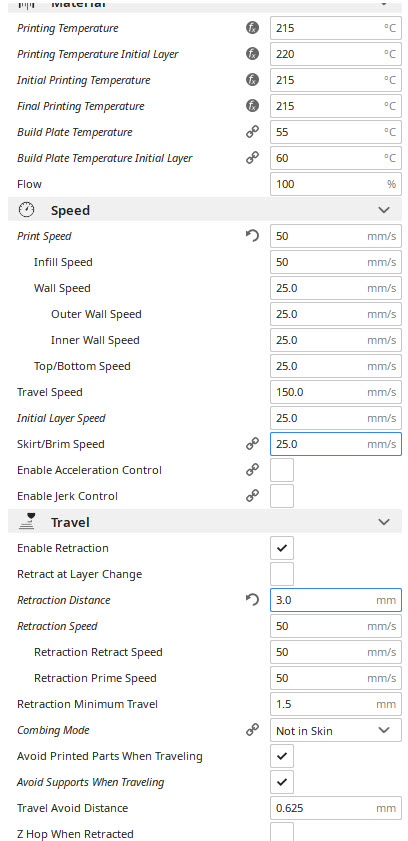Reset Print Speed with the revert arrow
This screenshot has height=841, width=408.
click(252, 236)
